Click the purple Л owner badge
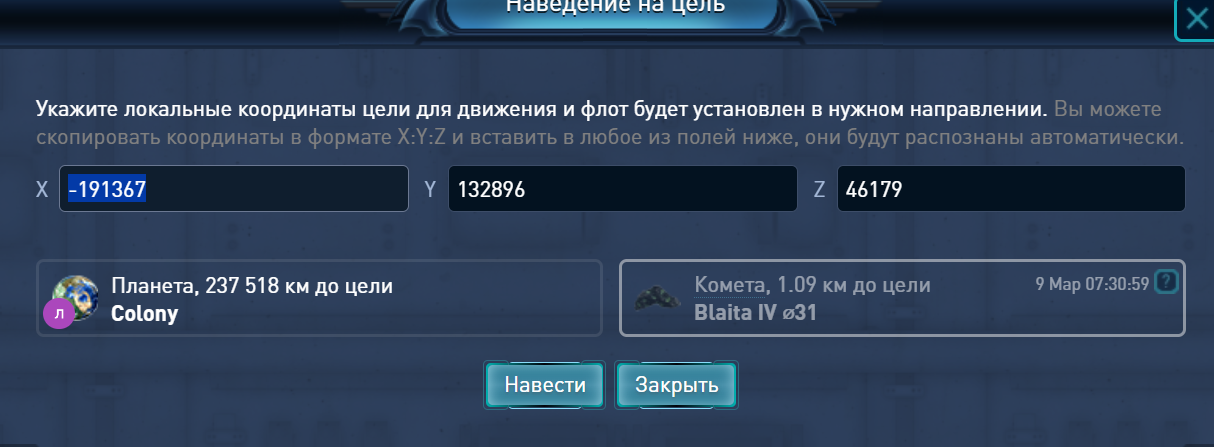The width and height of the screenshot is (1214, 447). point(58,314)
